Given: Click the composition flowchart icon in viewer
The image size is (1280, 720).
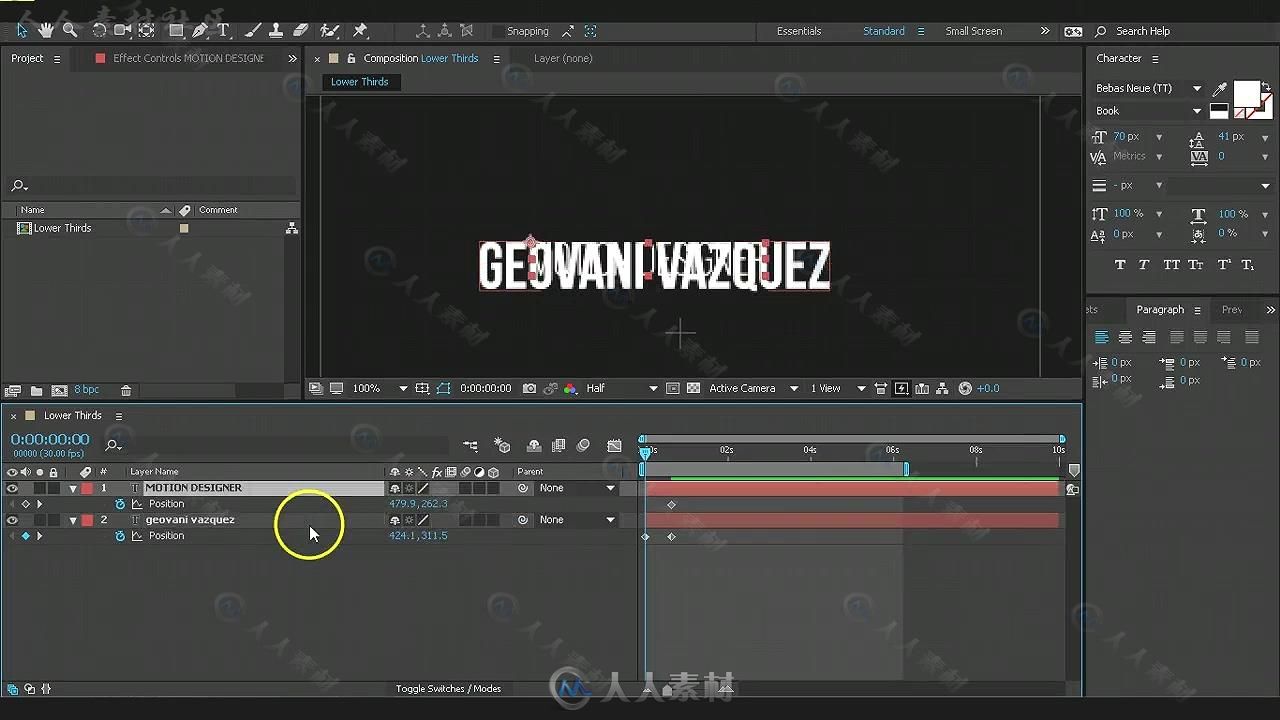Looking at the screenshot, I should 943,388.
